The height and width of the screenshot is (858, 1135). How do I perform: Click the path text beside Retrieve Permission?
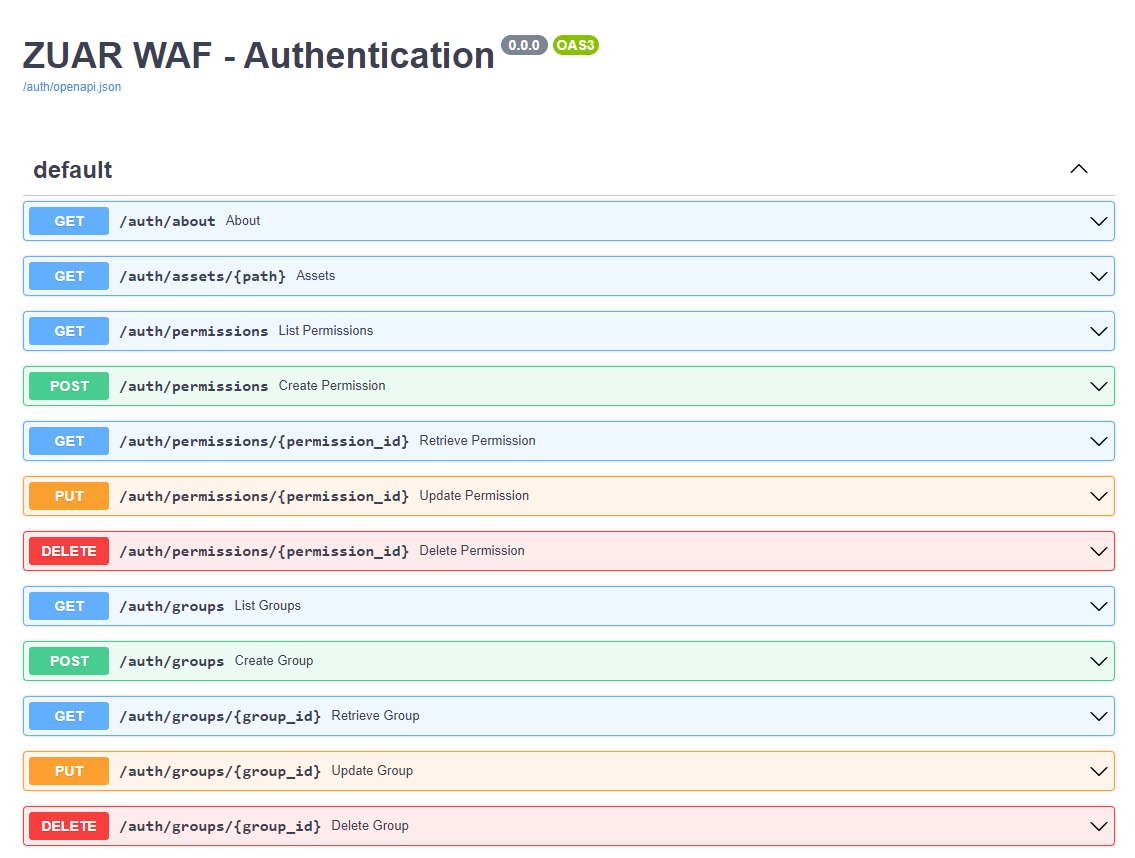(264, 442)
